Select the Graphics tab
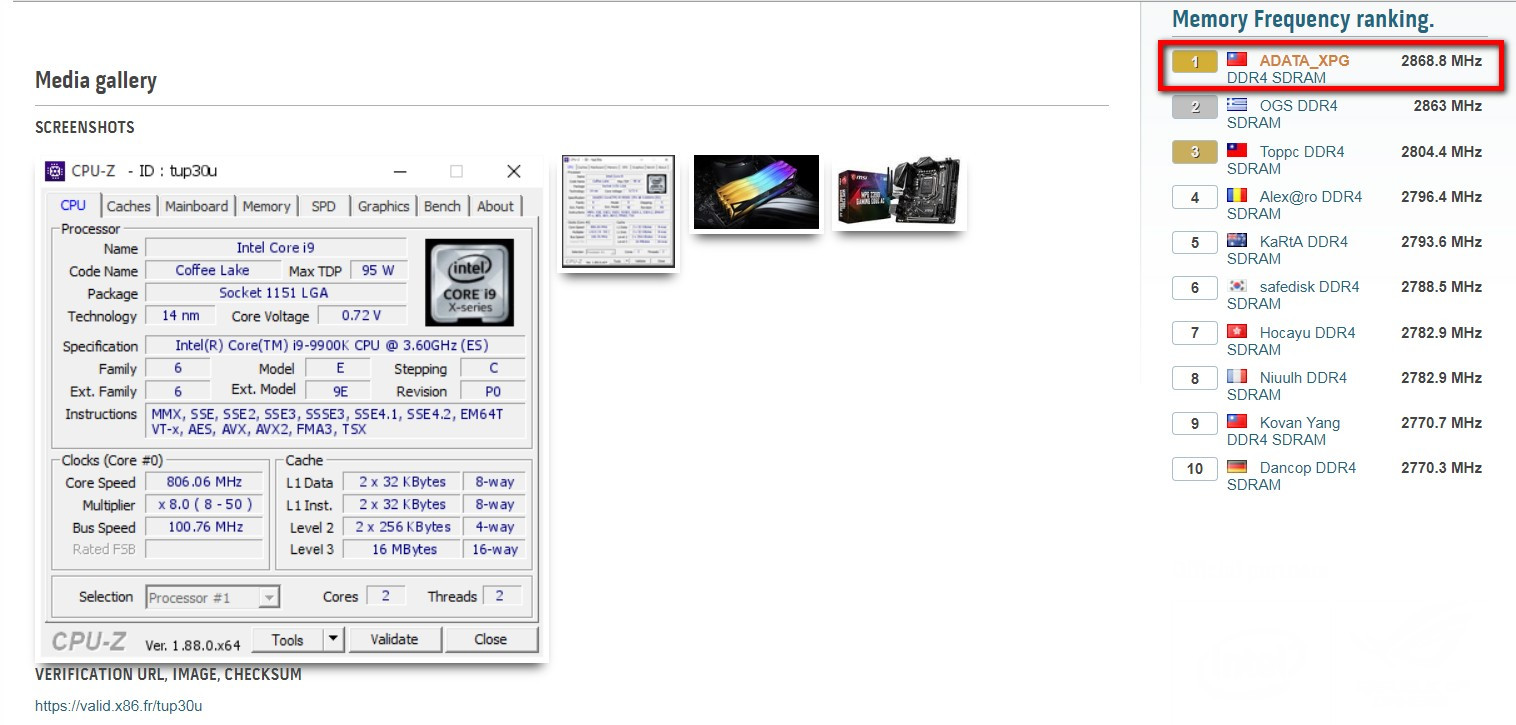Screen dimensions: 1516x725 pyautogui.click(x=384, y=206)
